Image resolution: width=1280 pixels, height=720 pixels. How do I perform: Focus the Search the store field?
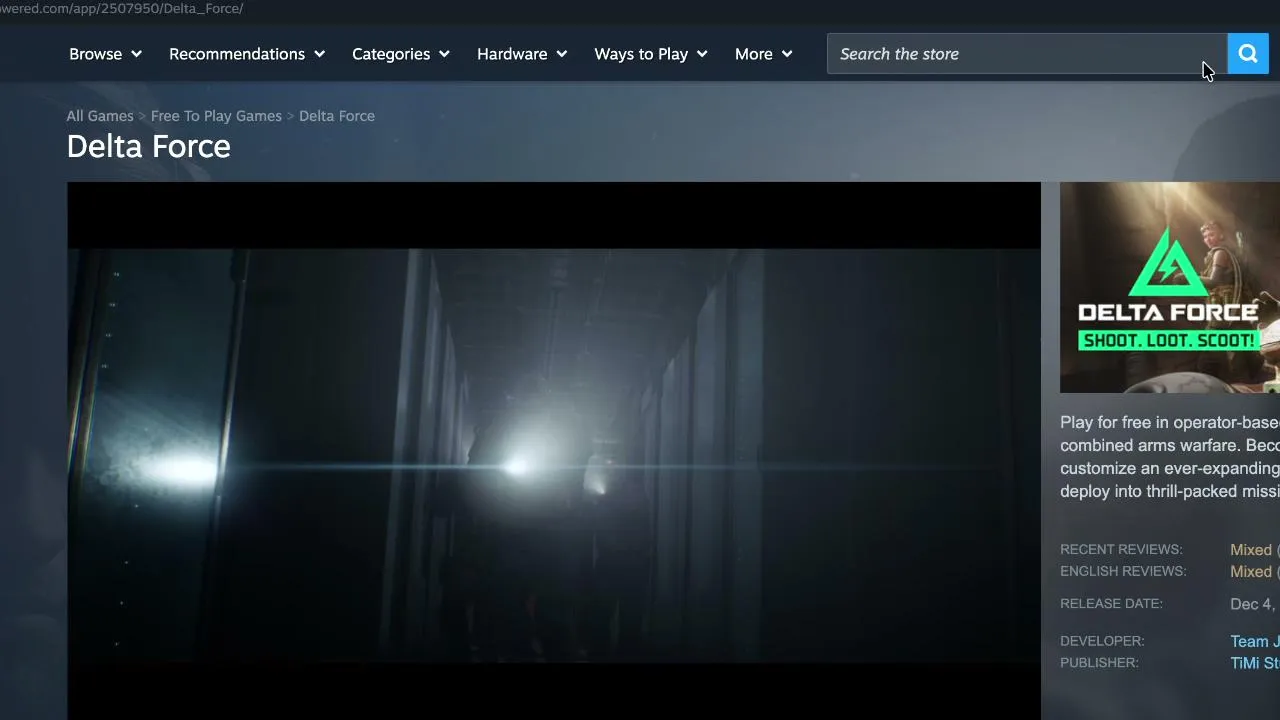click(1027, 54)
